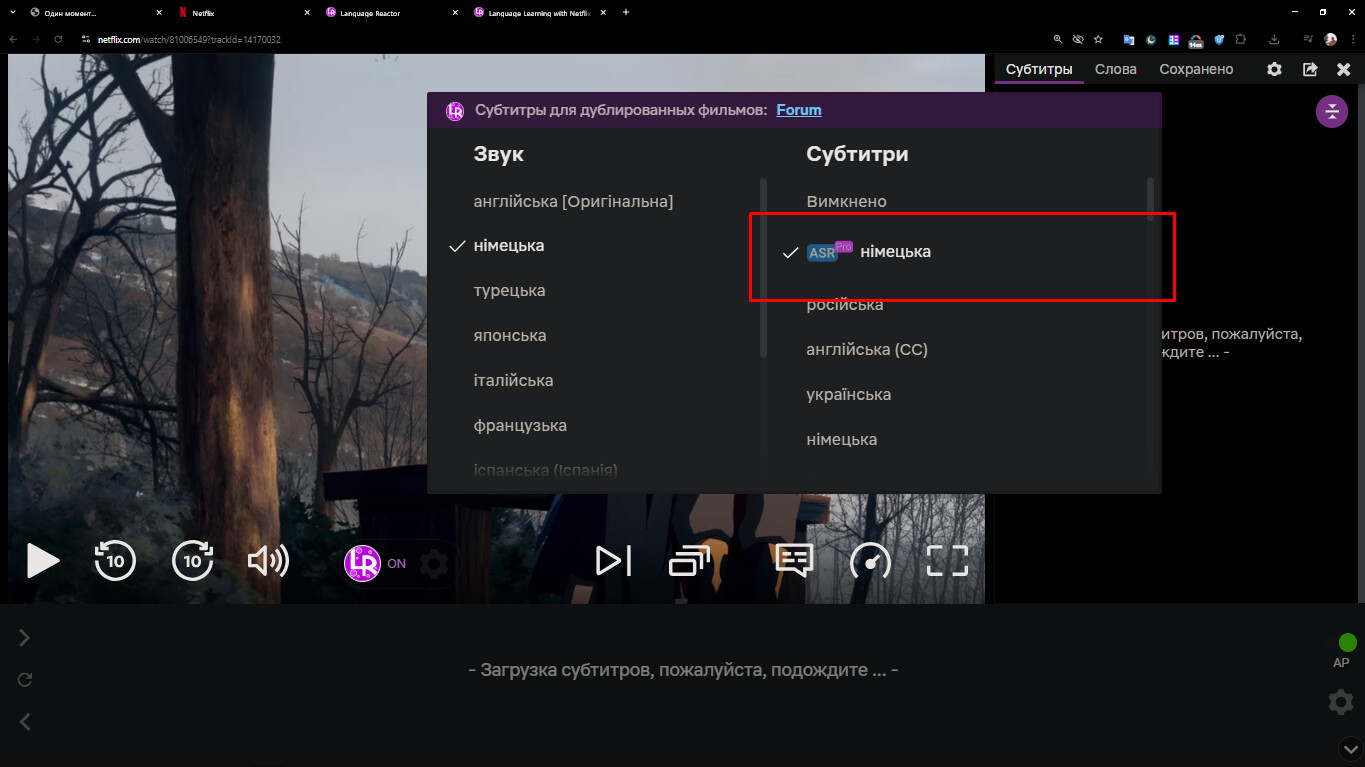
Task: Click the Play button on video
Action: (x=42, y=561)
